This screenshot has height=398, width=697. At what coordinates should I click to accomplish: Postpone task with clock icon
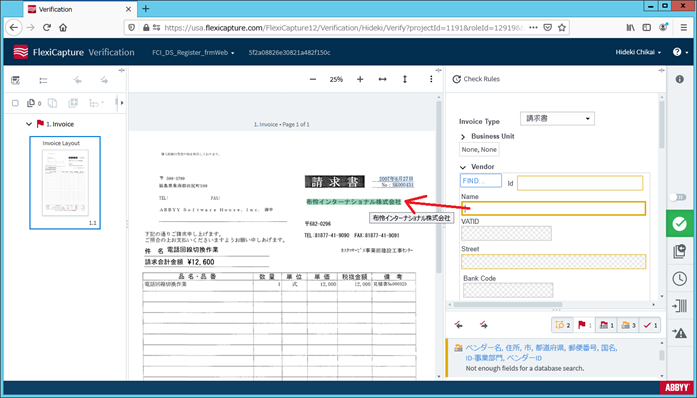(x=680, y=279)
